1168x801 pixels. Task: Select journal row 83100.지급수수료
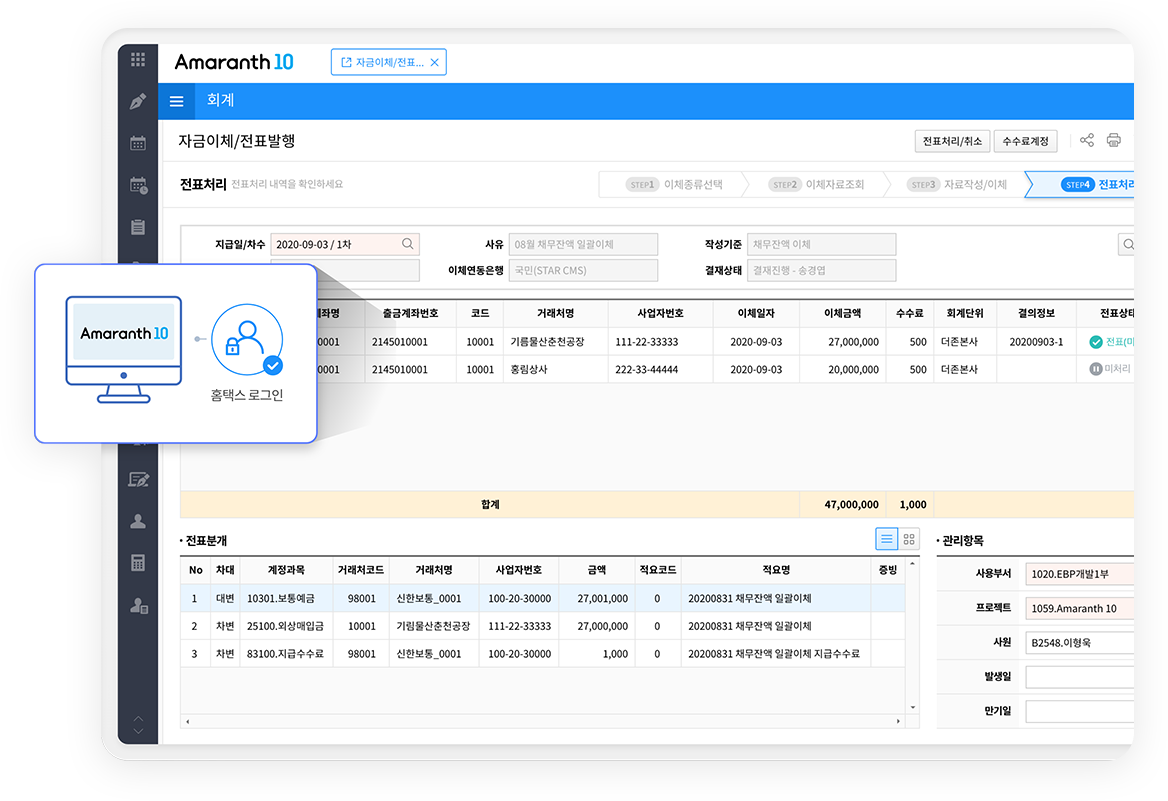[542, 653]
